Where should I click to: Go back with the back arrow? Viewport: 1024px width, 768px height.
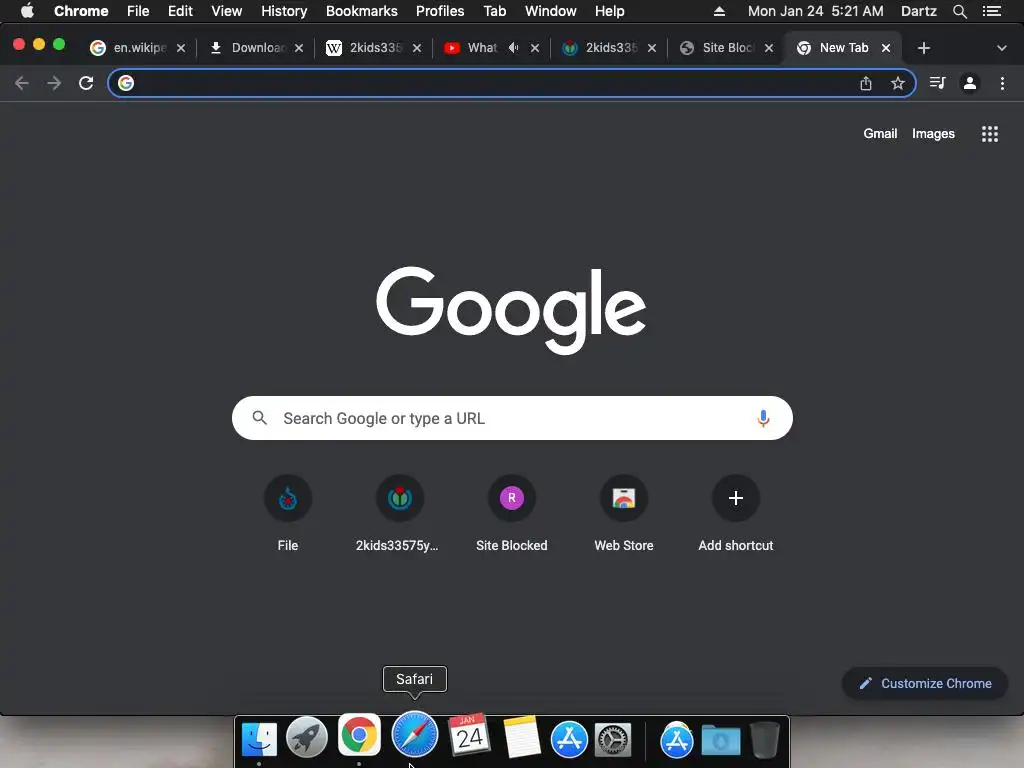tap(22, 83)
